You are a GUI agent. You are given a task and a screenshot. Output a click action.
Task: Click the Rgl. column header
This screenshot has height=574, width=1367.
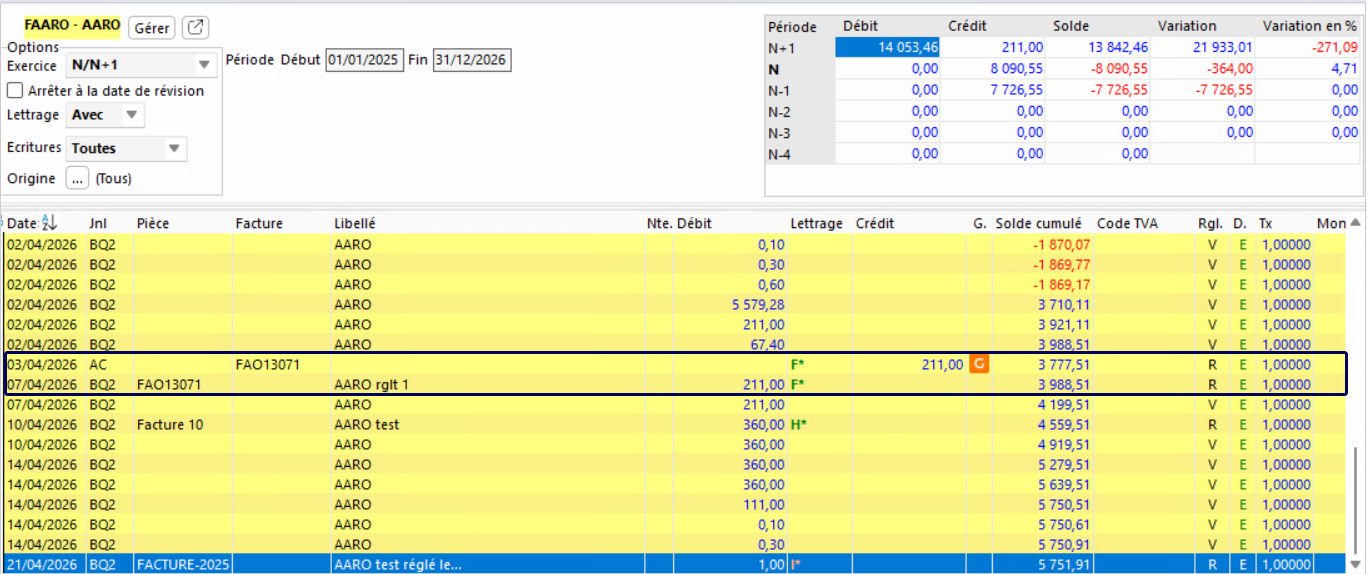[1209, 223]
